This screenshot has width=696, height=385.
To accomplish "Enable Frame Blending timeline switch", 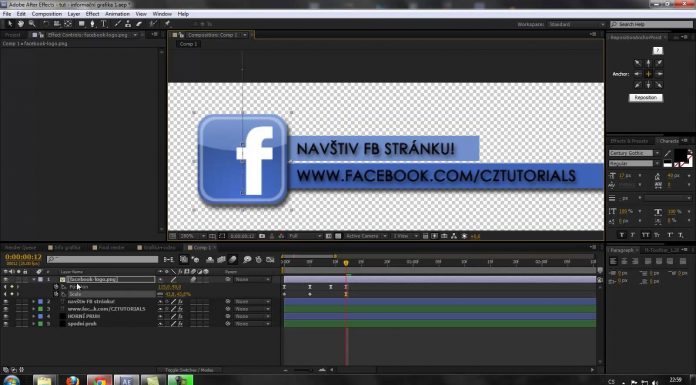I will click(221, 259).
